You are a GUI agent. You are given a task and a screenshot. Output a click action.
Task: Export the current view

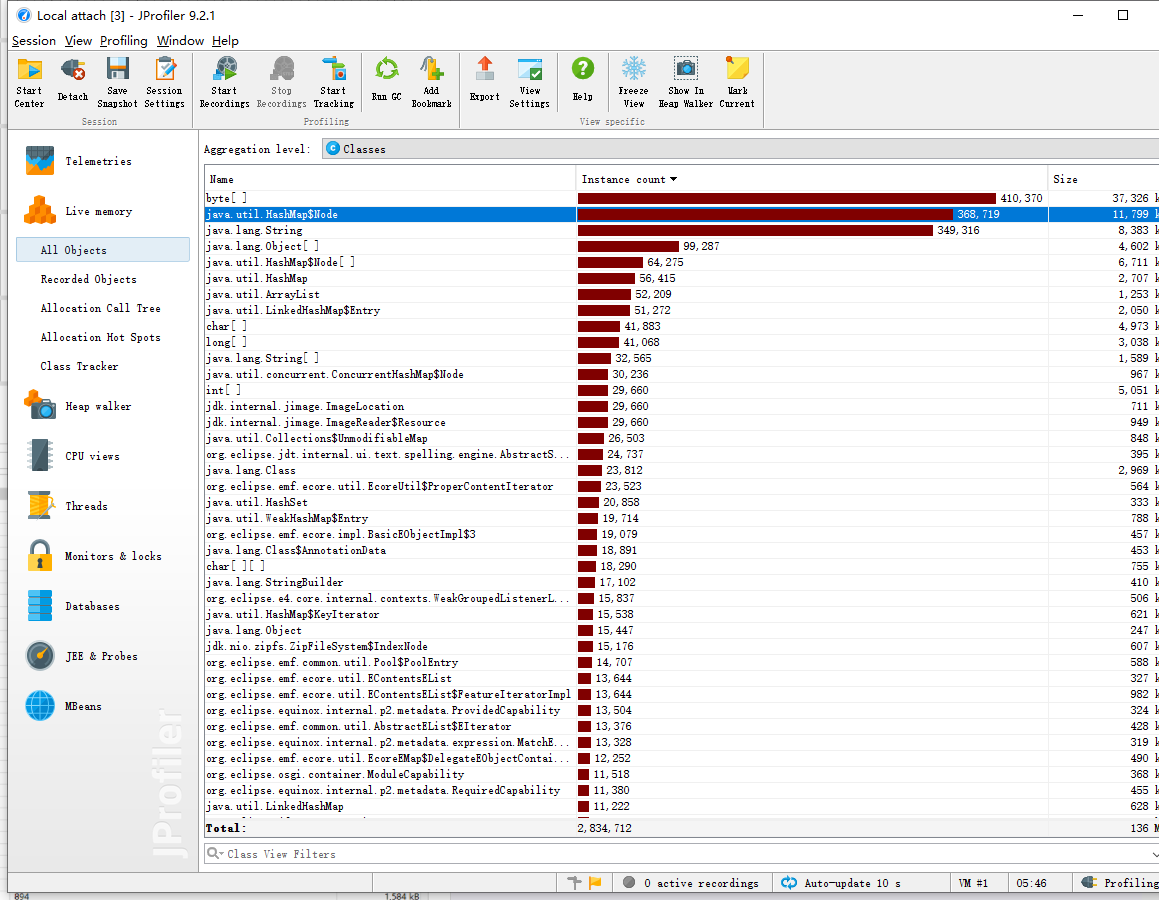coord(485,80)
